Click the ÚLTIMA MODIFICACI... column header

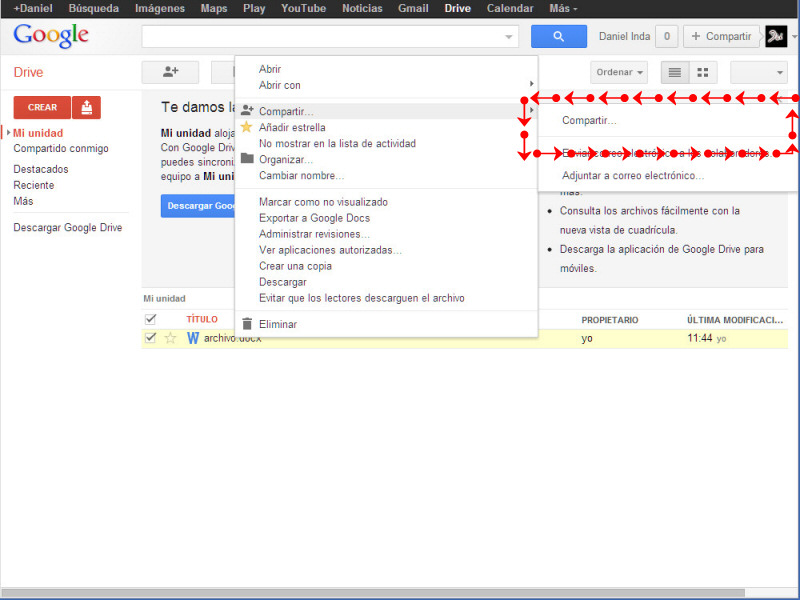(x=735, y=320)
